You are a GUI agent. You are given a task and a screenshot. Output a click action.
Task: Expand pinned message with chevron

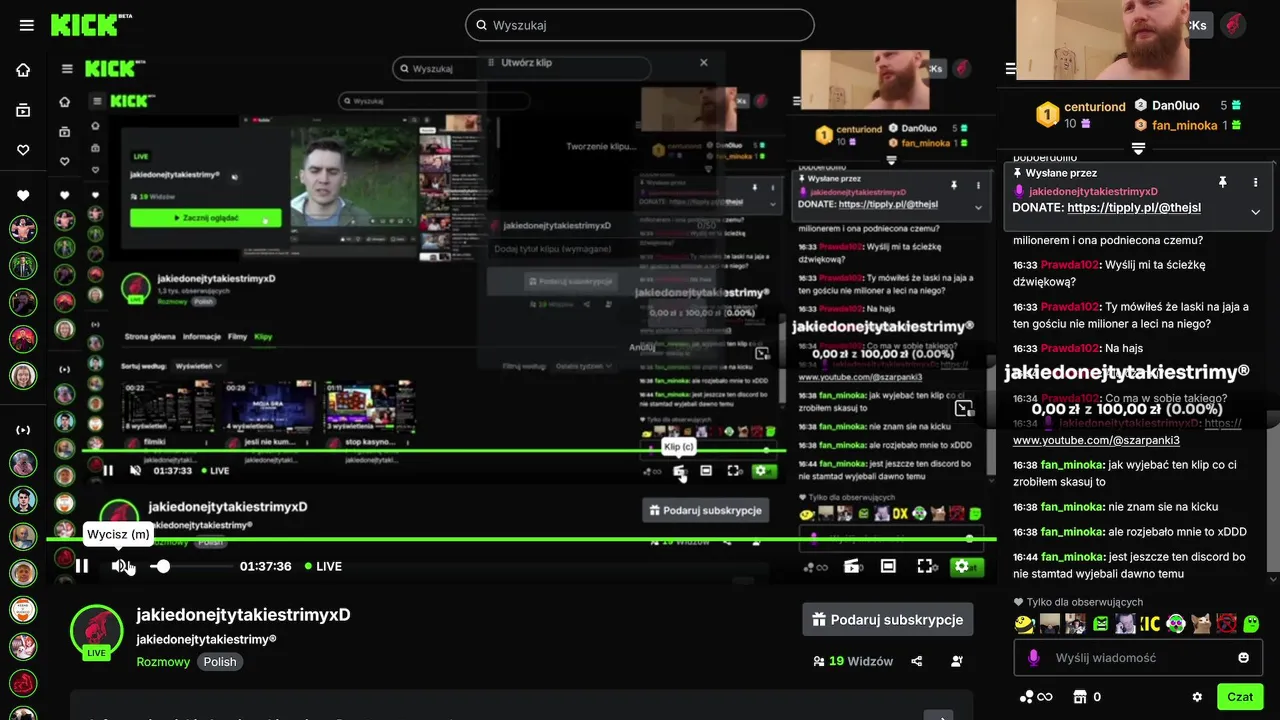point(1255,211)
